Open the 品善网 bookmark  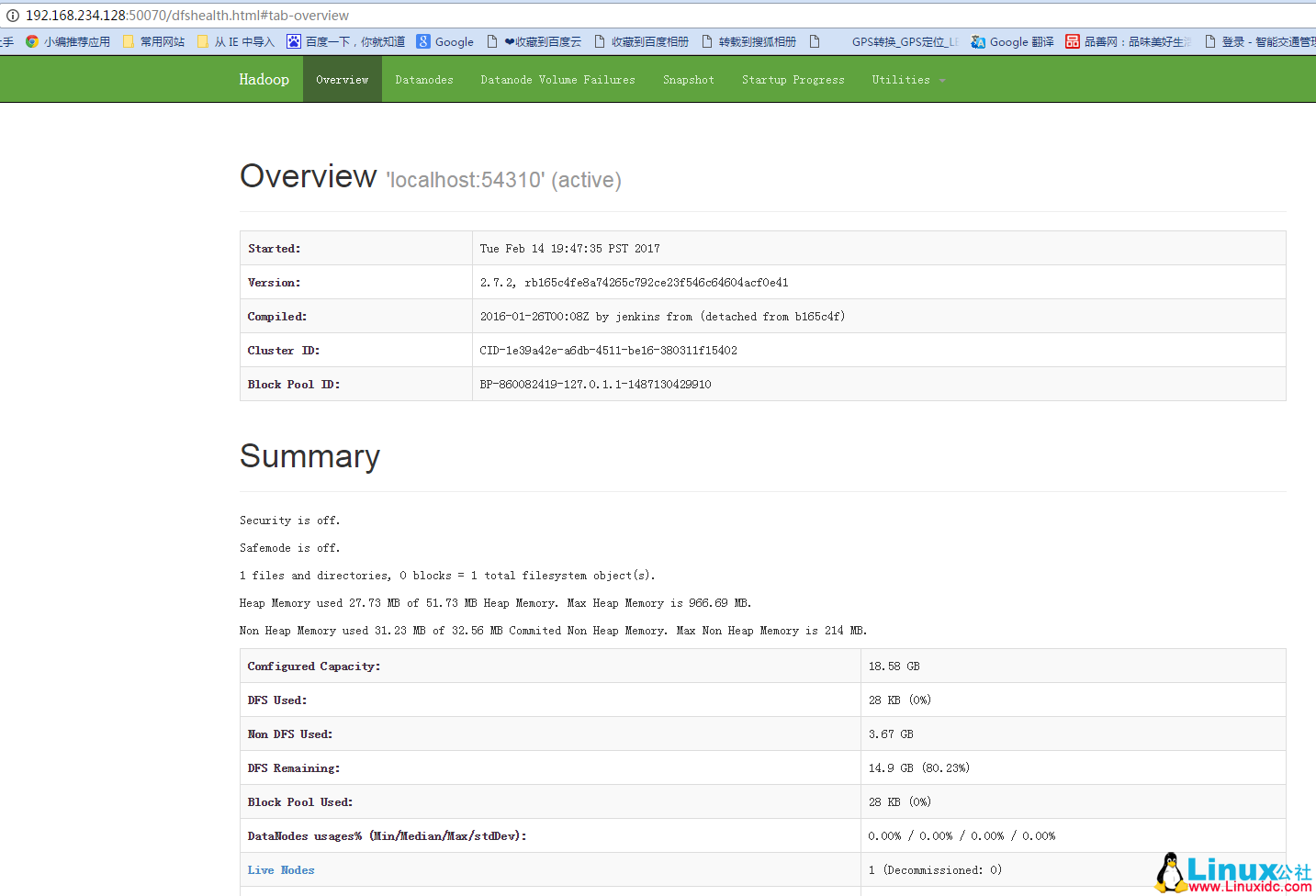click(1129, 42)
